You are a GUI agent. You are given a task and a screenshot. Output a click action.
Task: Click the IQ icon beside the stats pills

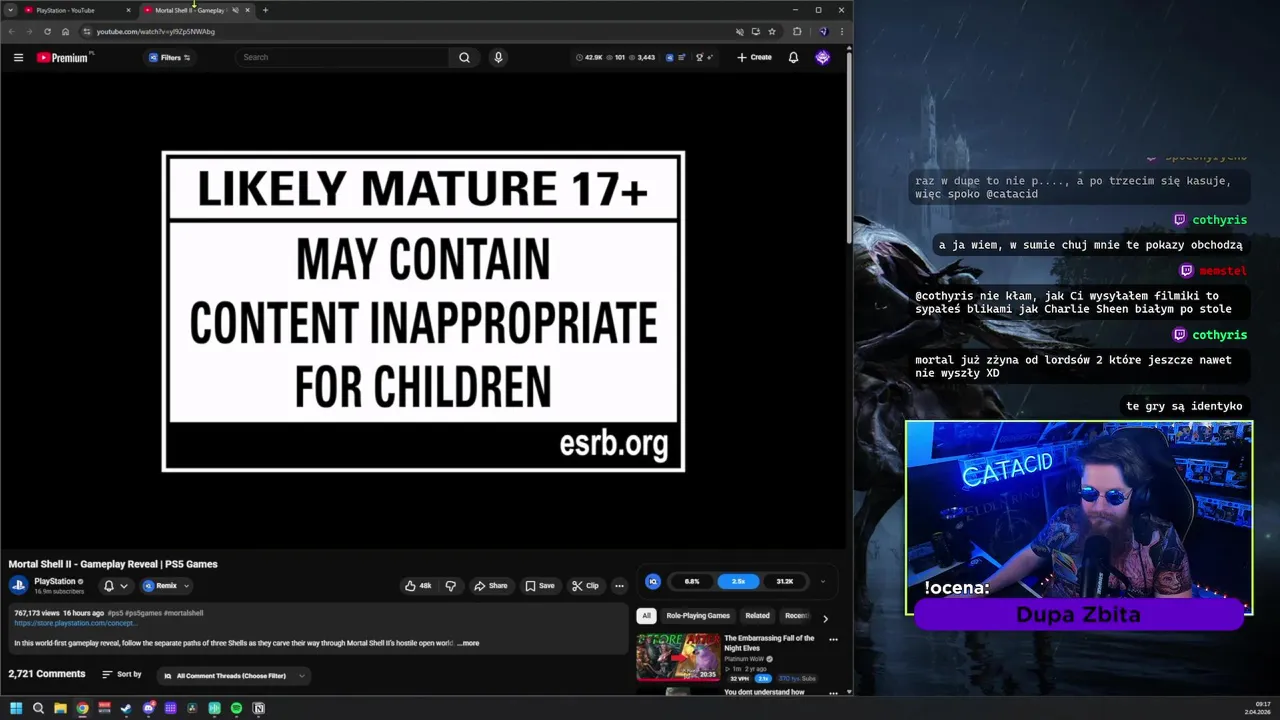653,581
